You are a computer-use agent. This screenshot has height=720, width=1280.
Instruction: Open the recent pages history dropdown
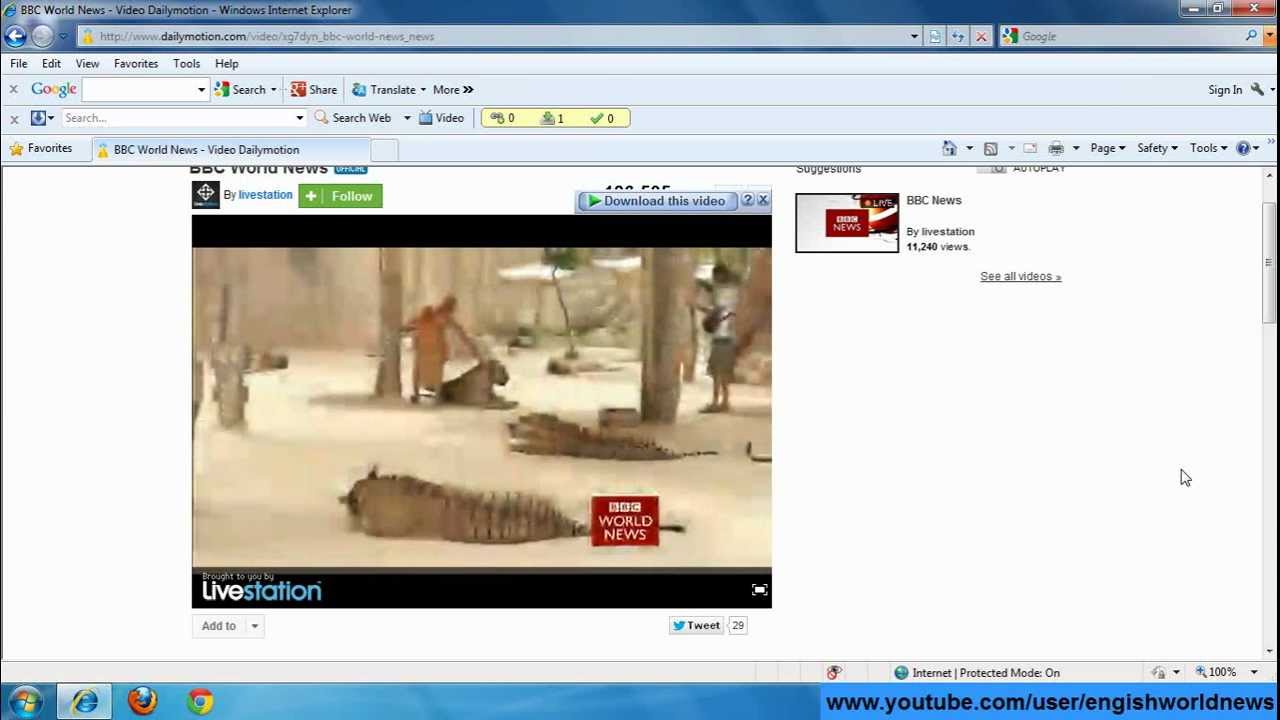coord(63,36)
